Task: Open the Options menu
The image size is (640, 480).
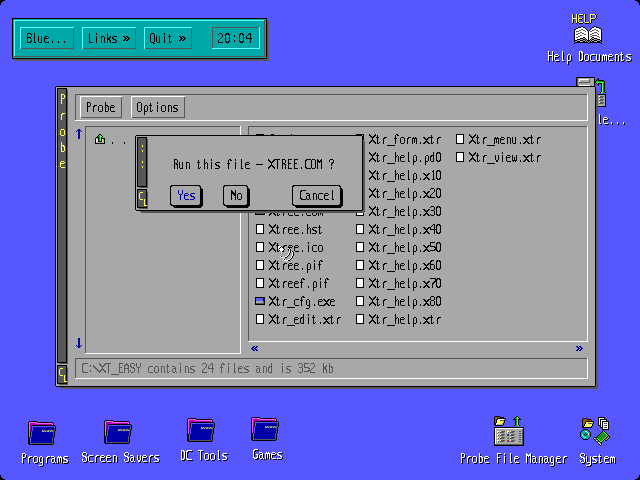Action: coord(158,107)
